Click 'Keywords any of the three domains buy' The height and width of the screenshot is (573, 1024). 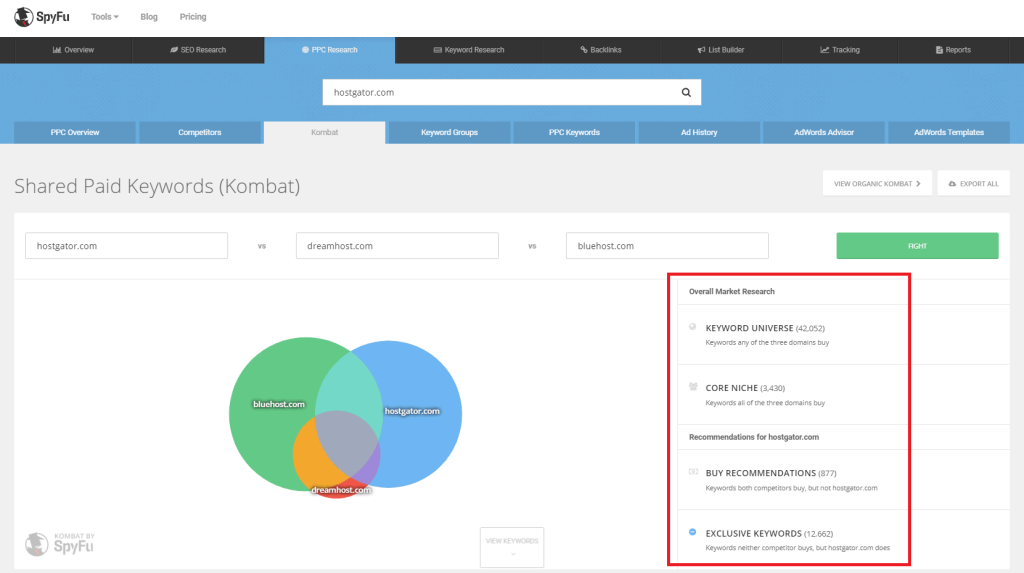[x=767, y=342]
